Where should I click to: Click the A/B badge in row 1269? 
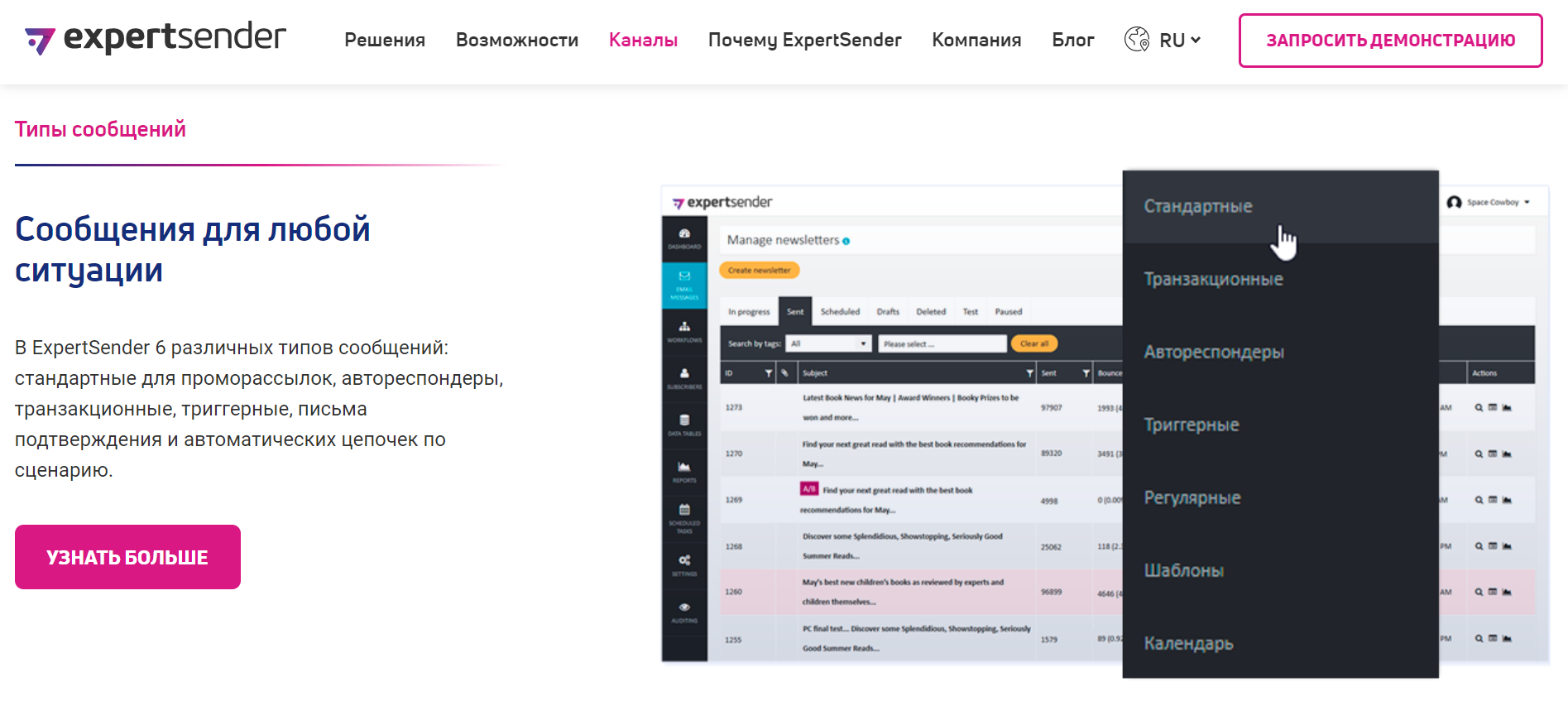tap(809, 489)
